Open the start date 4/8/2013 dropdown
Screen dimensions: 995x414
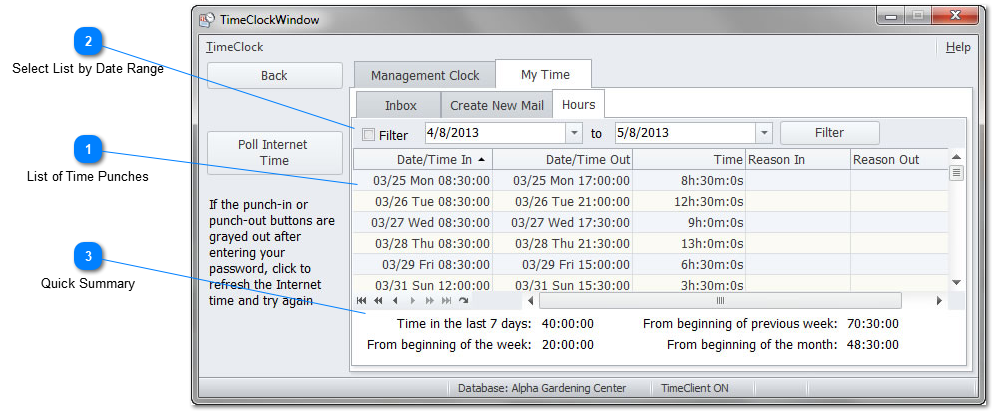pyautogui.click(x=574, y=133)
